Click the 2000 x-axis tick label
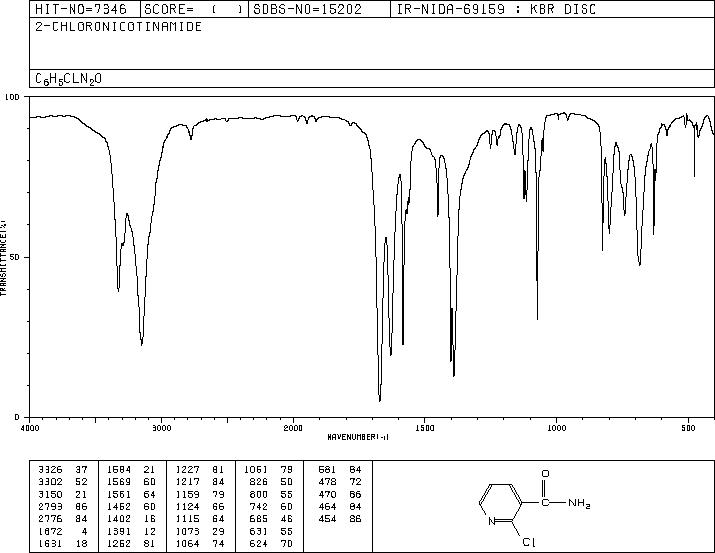 point(293,428)
